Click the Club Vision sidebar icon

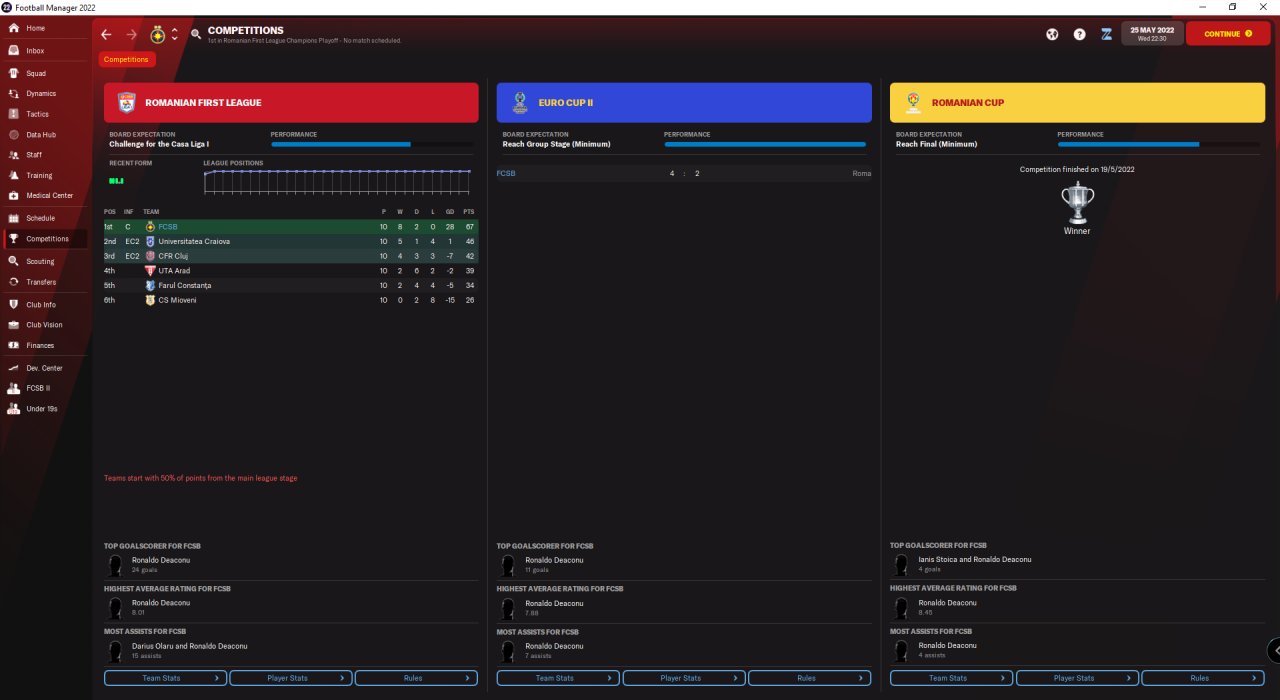point(14,325)
